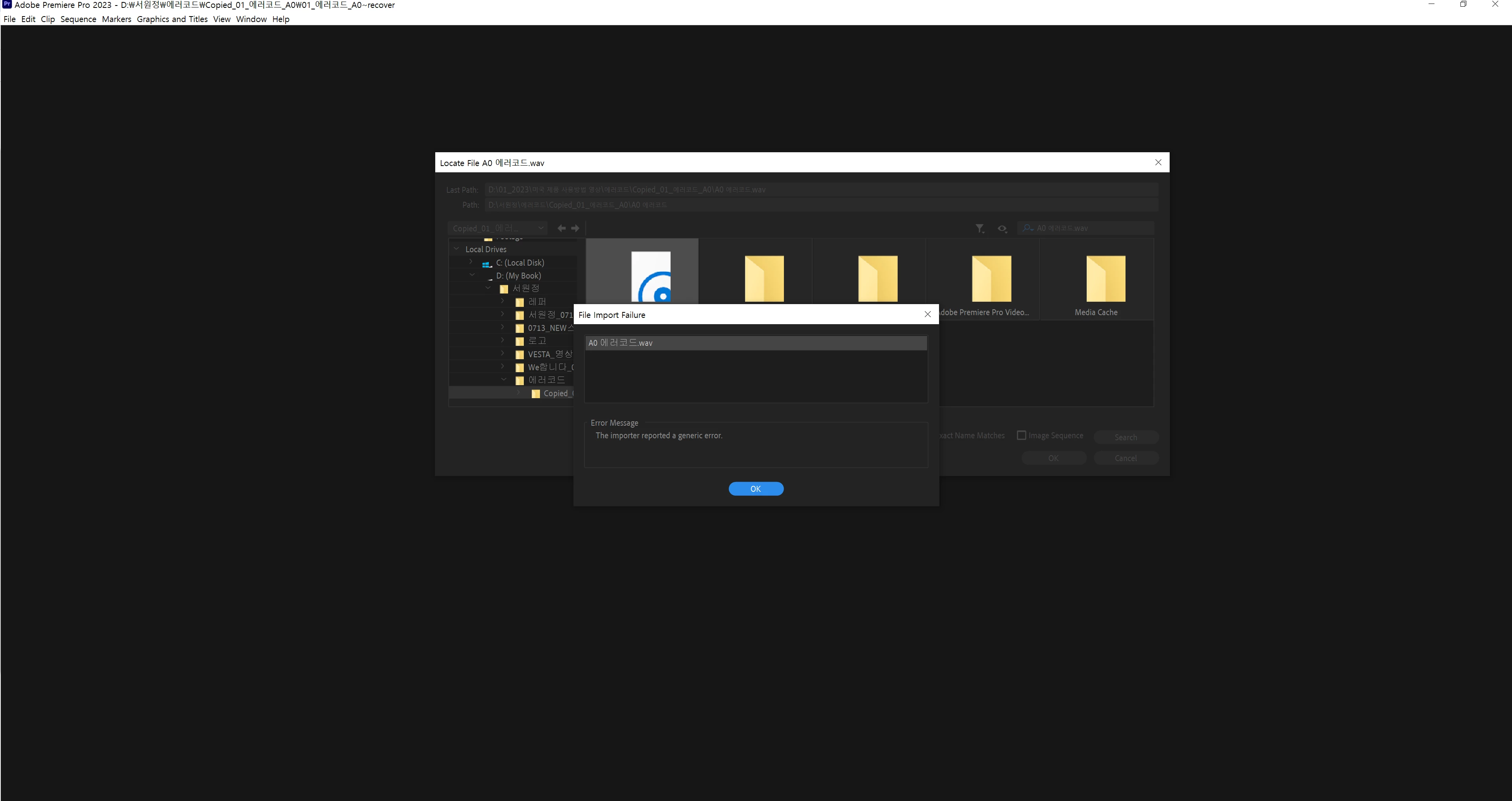
Task: Open the Graphics and Titles menu
Action: point(172,19)
